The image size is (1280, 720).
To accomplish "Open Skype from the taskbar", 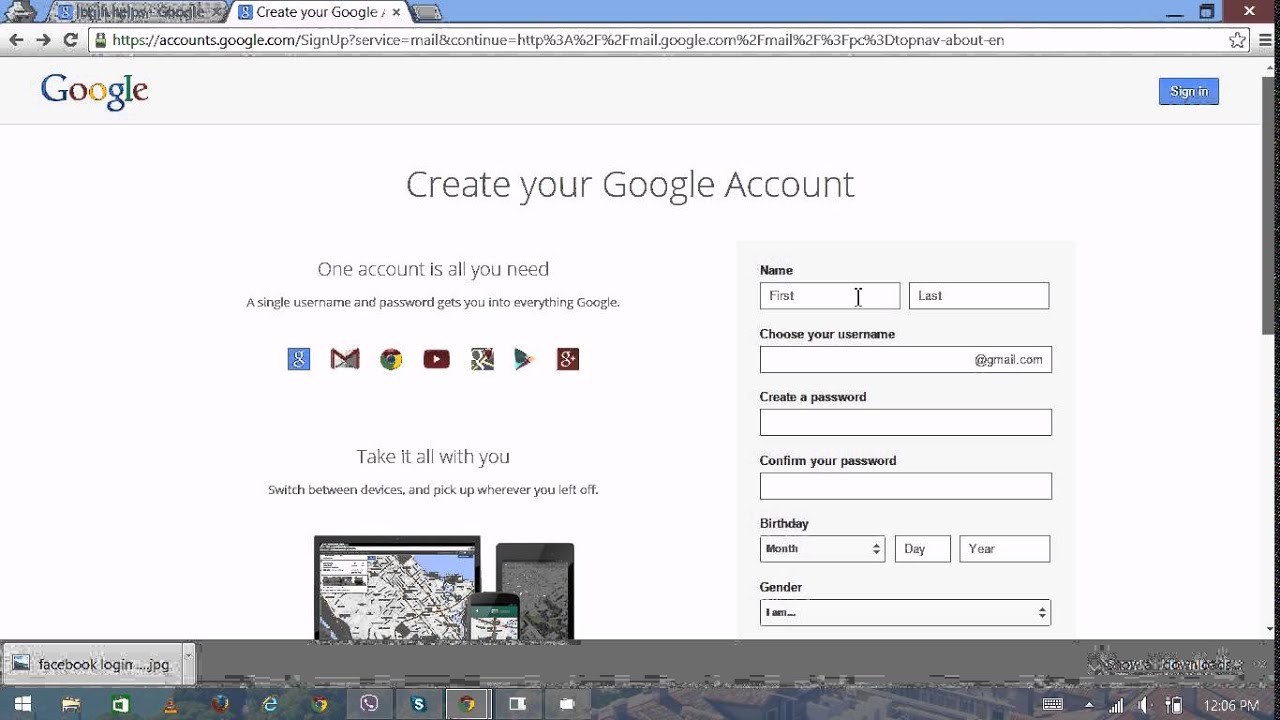I will [418, 704].
